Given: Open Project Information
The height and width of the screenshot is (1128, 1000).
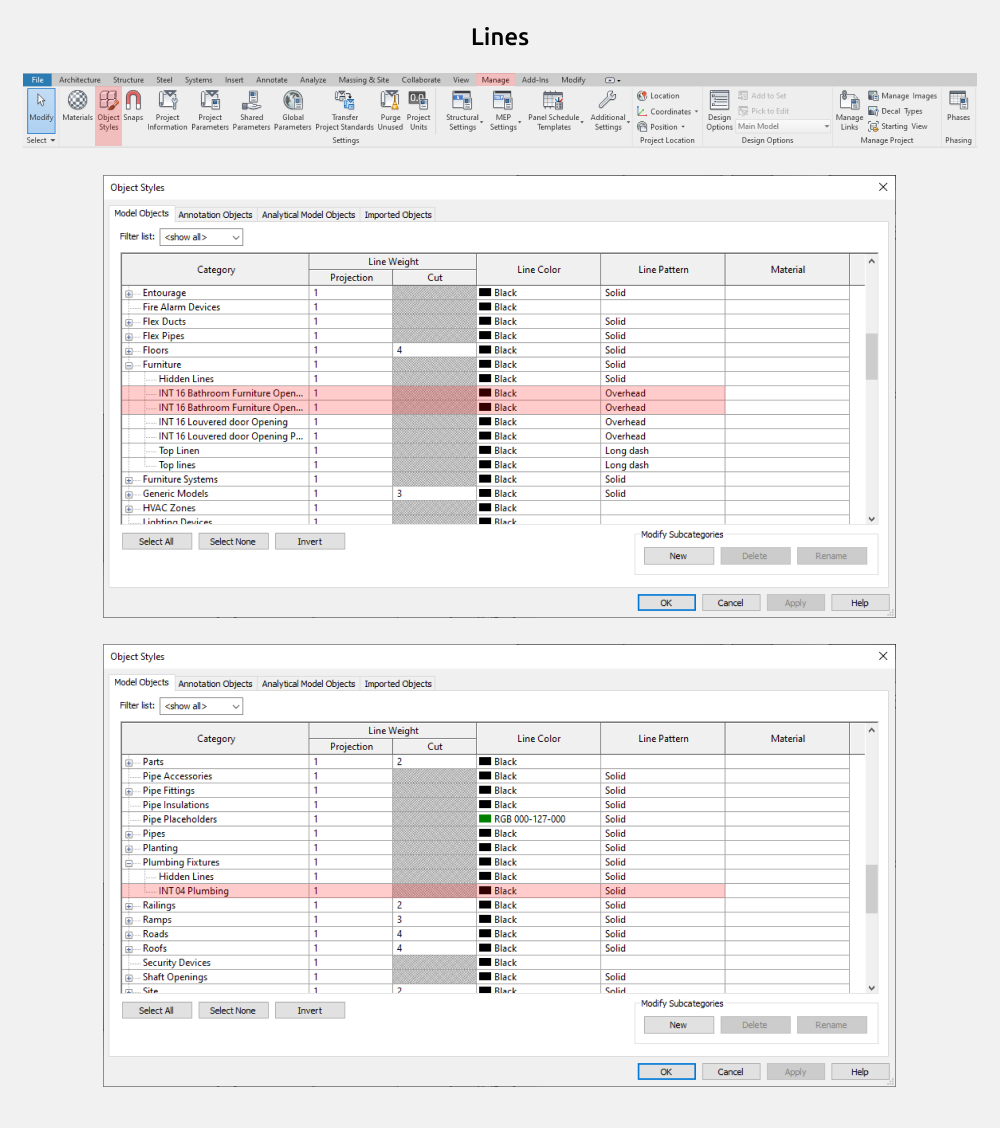Looking at the screenshot, I should (x=168, y=110).
